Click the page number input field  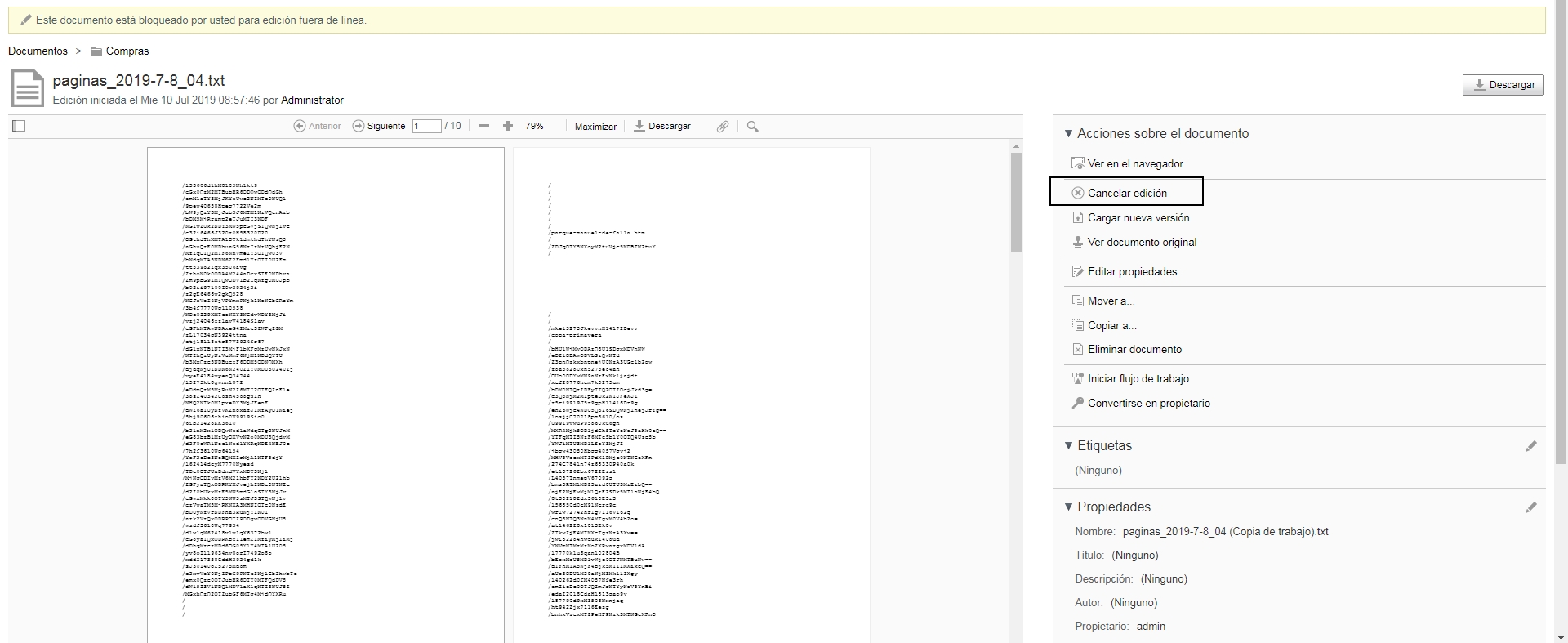coord(426,126)
